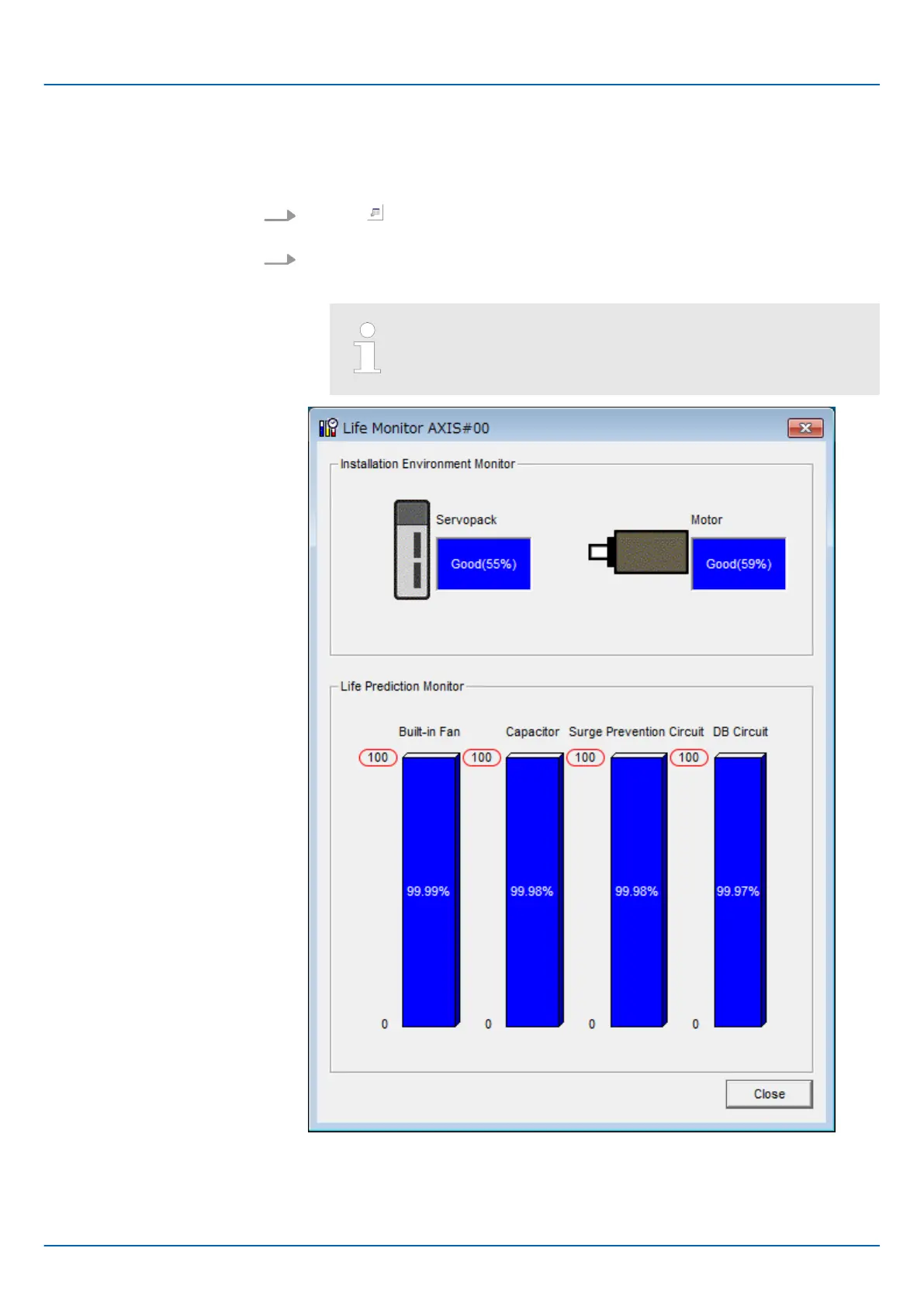The height and width of the screenshot is (1307, 924).
Task: Click the Motor illustration icon
Action: [x=638, y=552]
